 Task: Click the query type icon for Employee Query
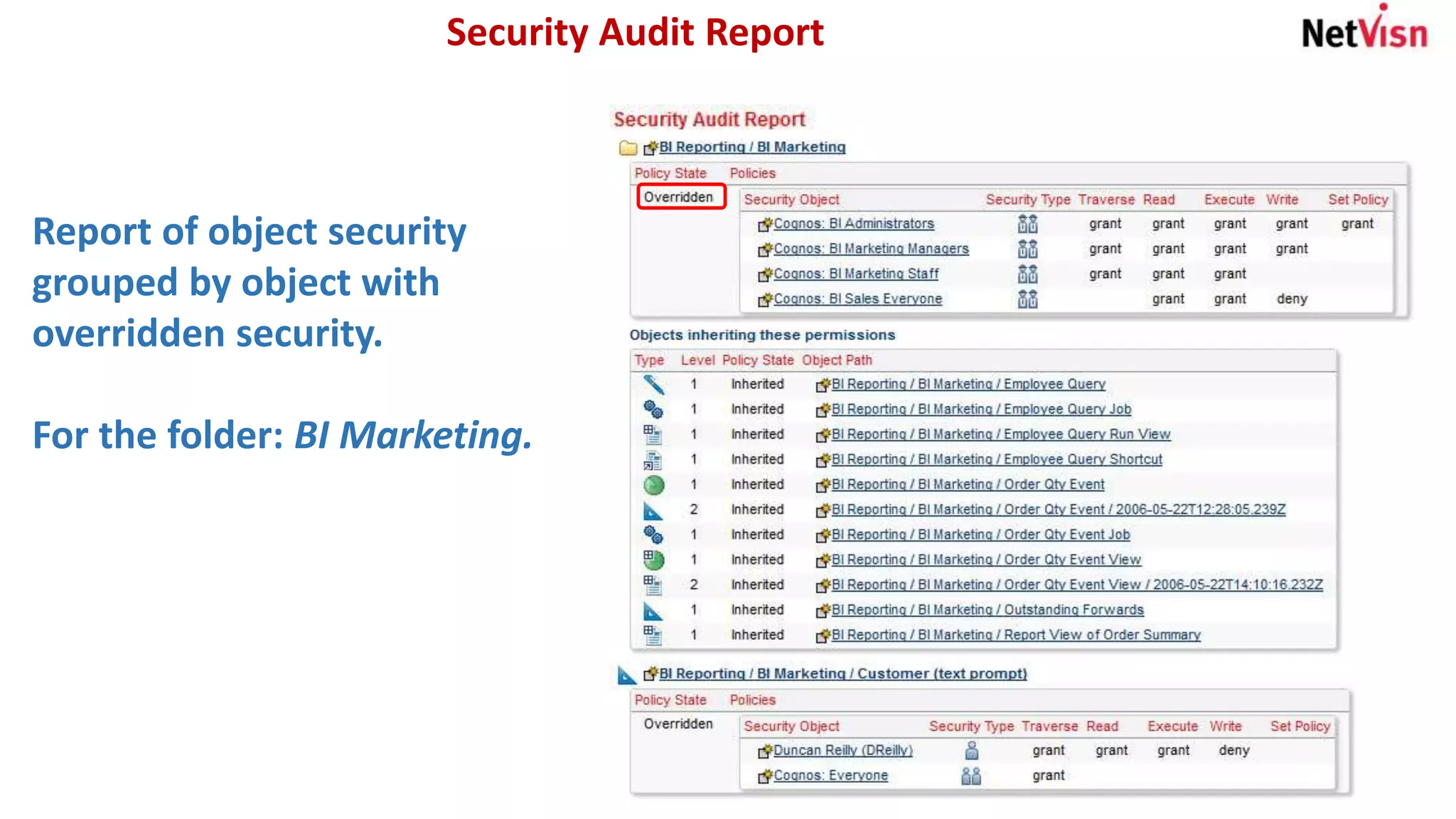point(653,385)
